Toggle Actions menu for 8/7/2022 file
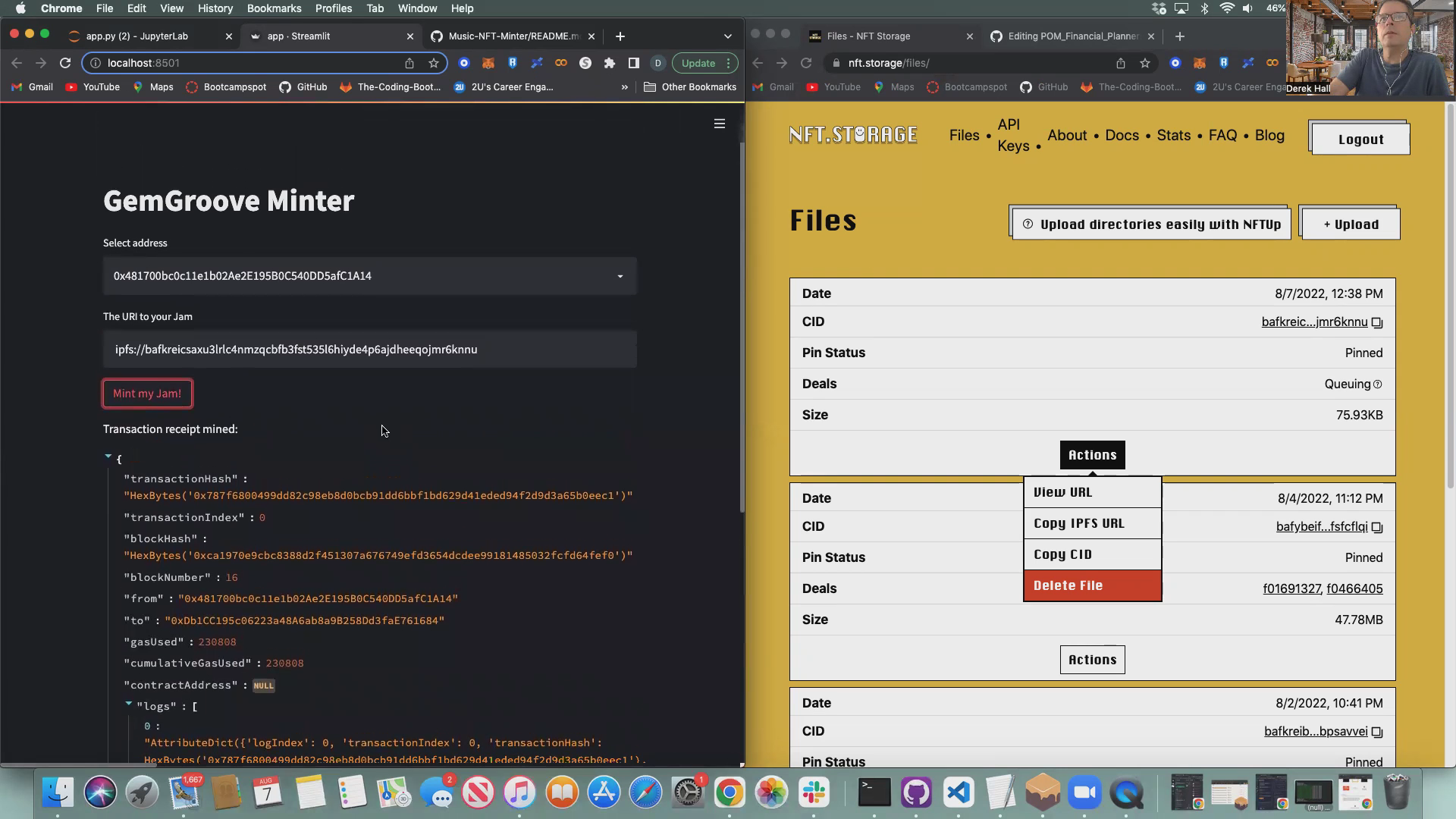Viewport: 1456px width, 819px height. 1092,455
